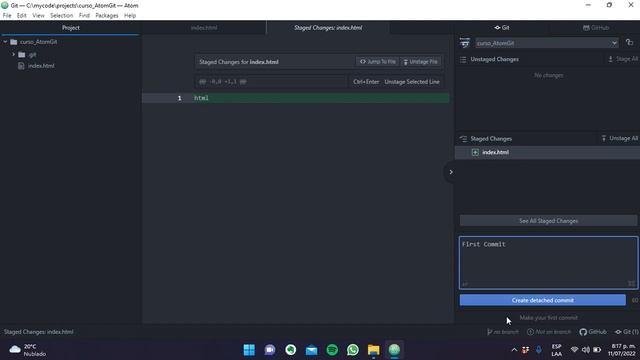Select the hunk header @@ -0,0 +1,1 @@
Screen dimensions: 640x360
coord(222,82)
